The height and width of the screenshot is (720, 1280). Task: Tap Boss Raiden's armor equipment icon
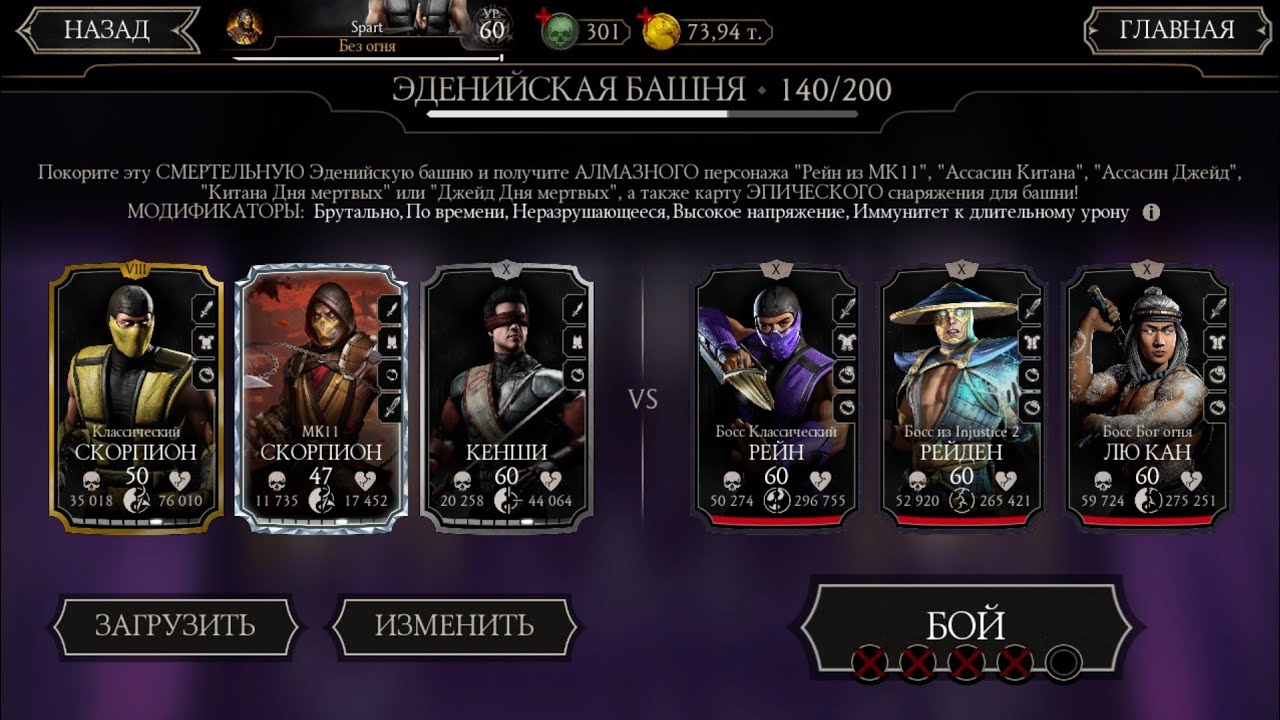(x=1030, y=342)
